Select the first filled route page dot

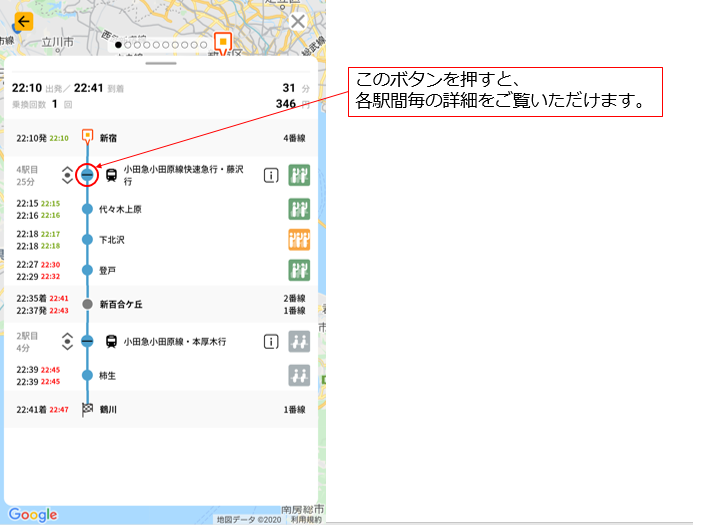[118, 45]
